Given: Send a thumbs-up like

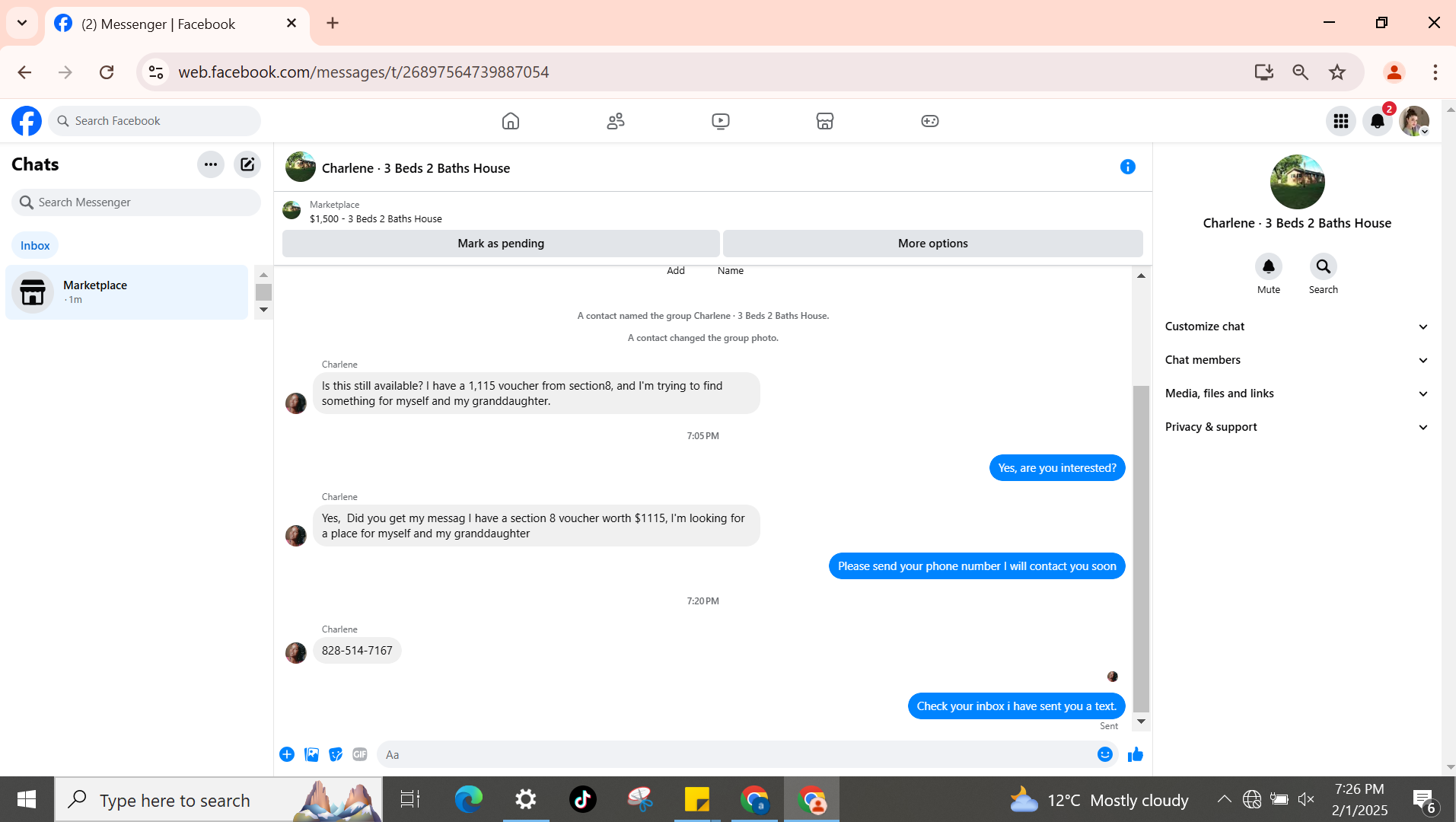Looking at the screenshot, I should (1136, 754).
